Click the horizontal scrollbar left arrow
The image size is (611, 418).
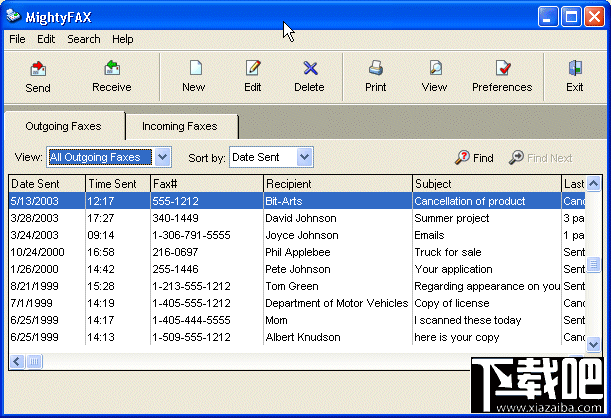tap(17, 362)
